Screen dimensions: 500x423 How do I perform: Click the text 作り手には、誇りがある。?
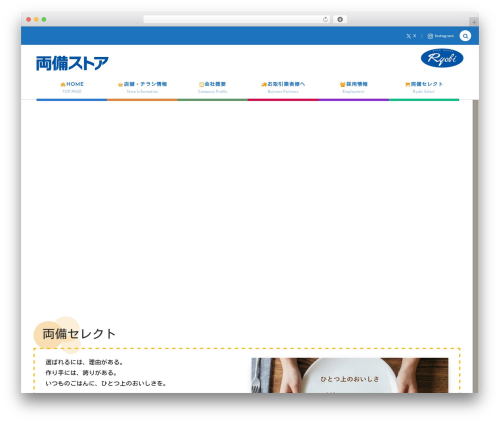point(81,373)
